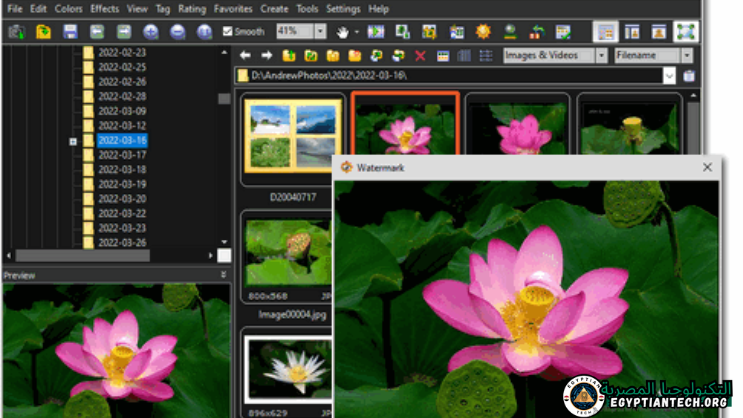Click folder tree scroll-down arrow
This screenshot has height=418, width=743.
[224, 242]
